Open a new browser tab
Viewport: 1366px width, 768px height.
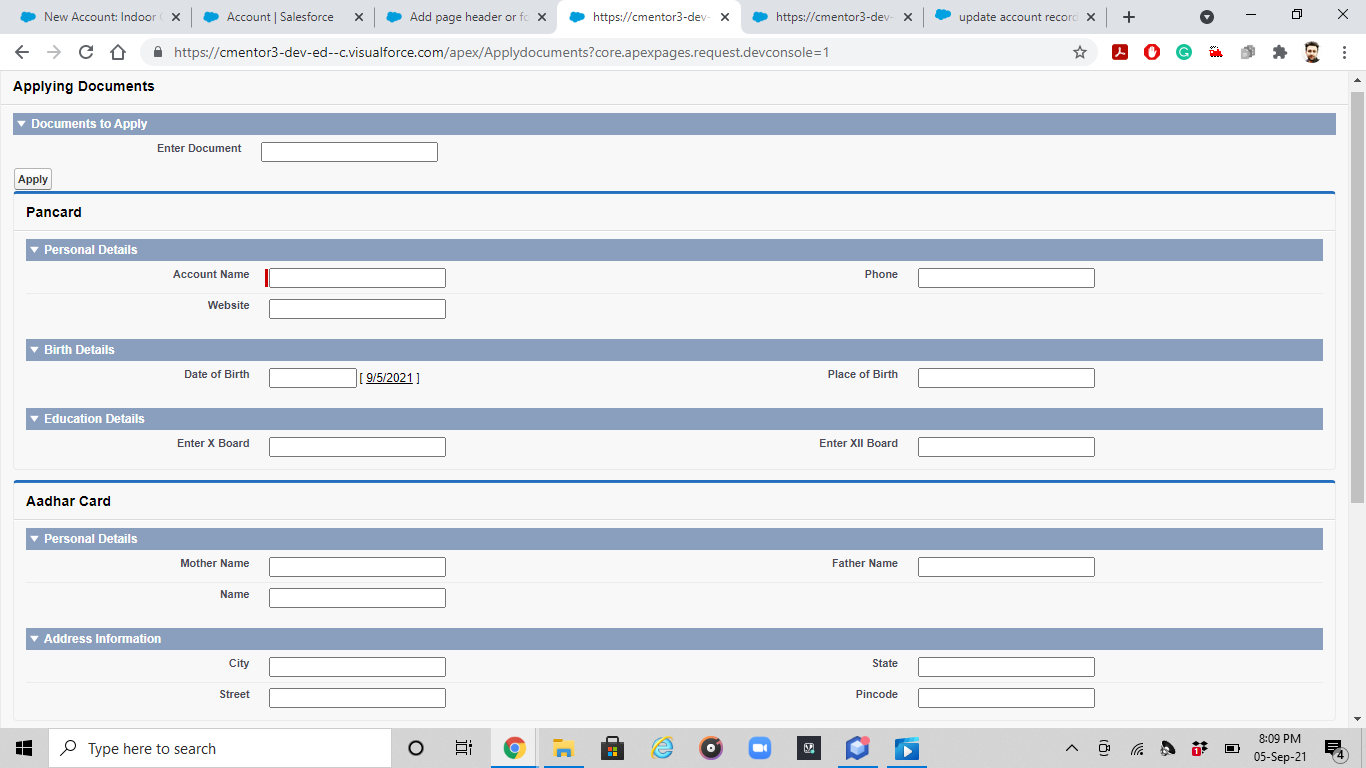[x=1129, y=17]
